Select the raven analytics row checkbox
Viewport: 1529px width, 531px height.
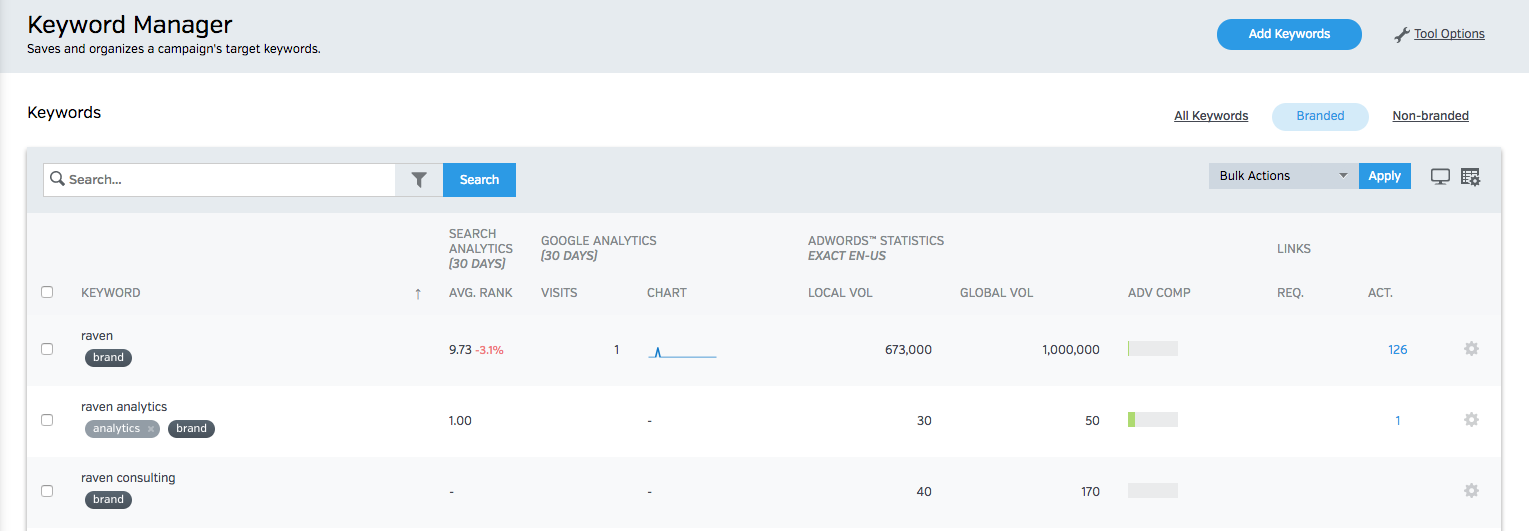coord(47,420)
